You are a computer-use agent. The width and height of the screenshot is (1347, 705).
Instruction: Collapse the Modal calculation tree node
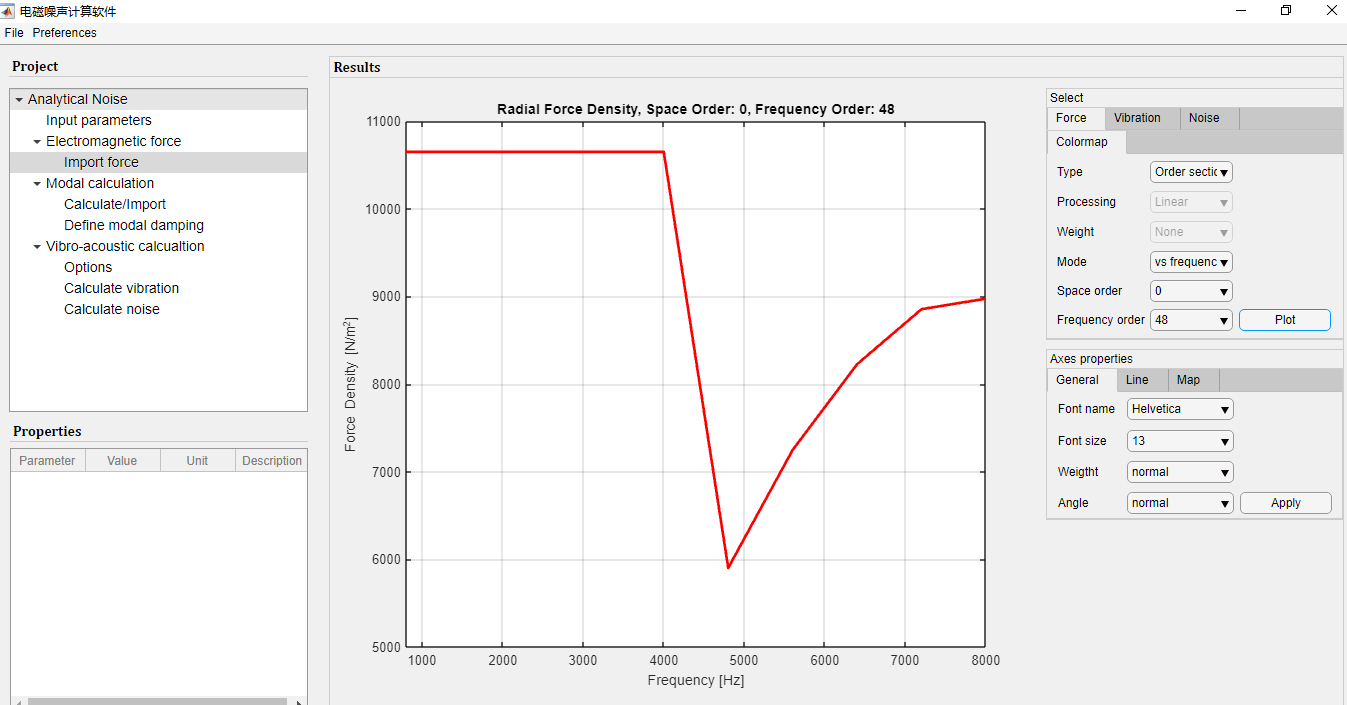[37, 184]
